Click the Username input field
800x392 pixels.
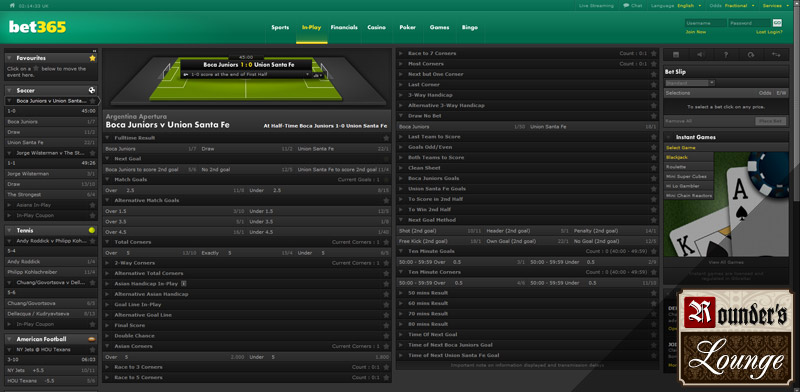click(706, 23)
